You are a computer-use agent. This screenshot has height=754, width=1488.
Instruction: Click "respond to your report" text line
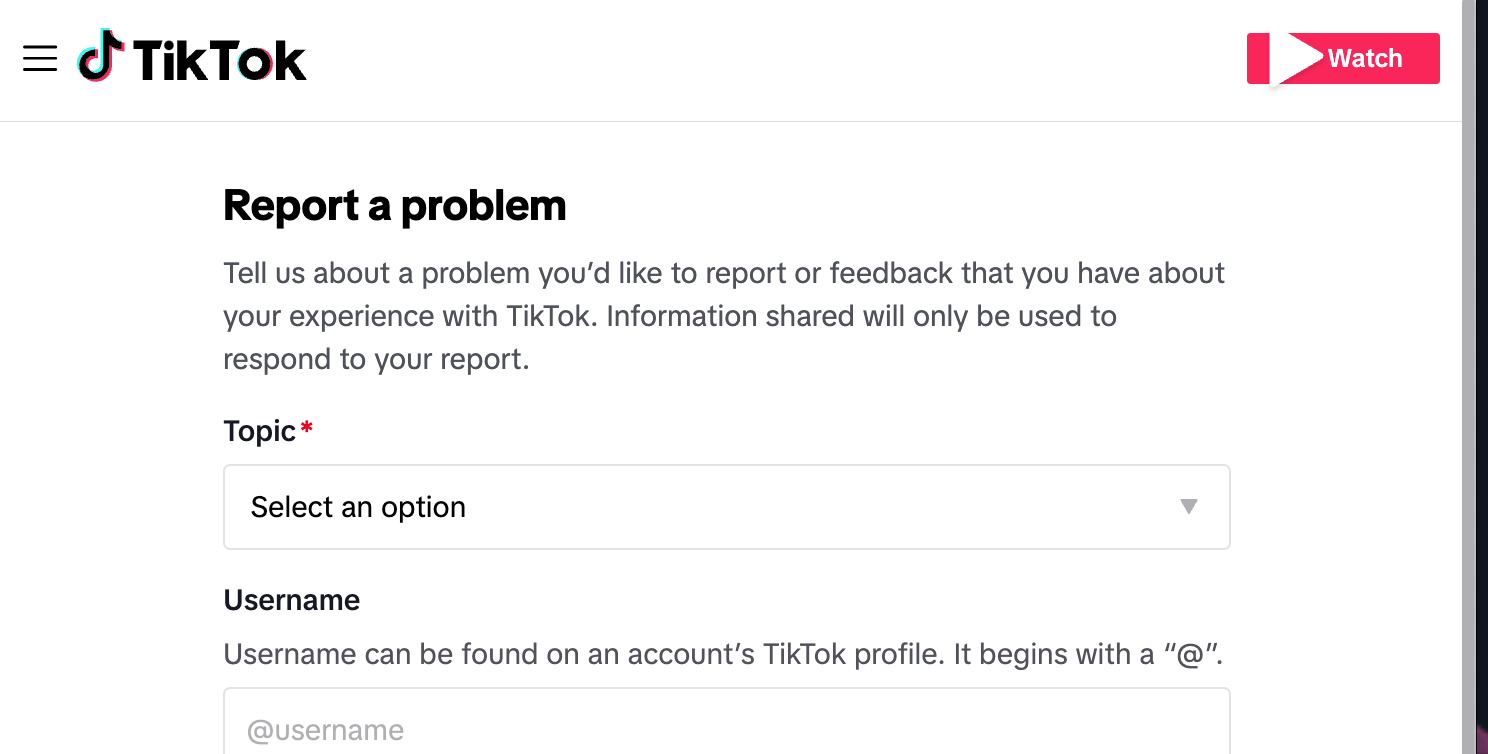(376, 359)
